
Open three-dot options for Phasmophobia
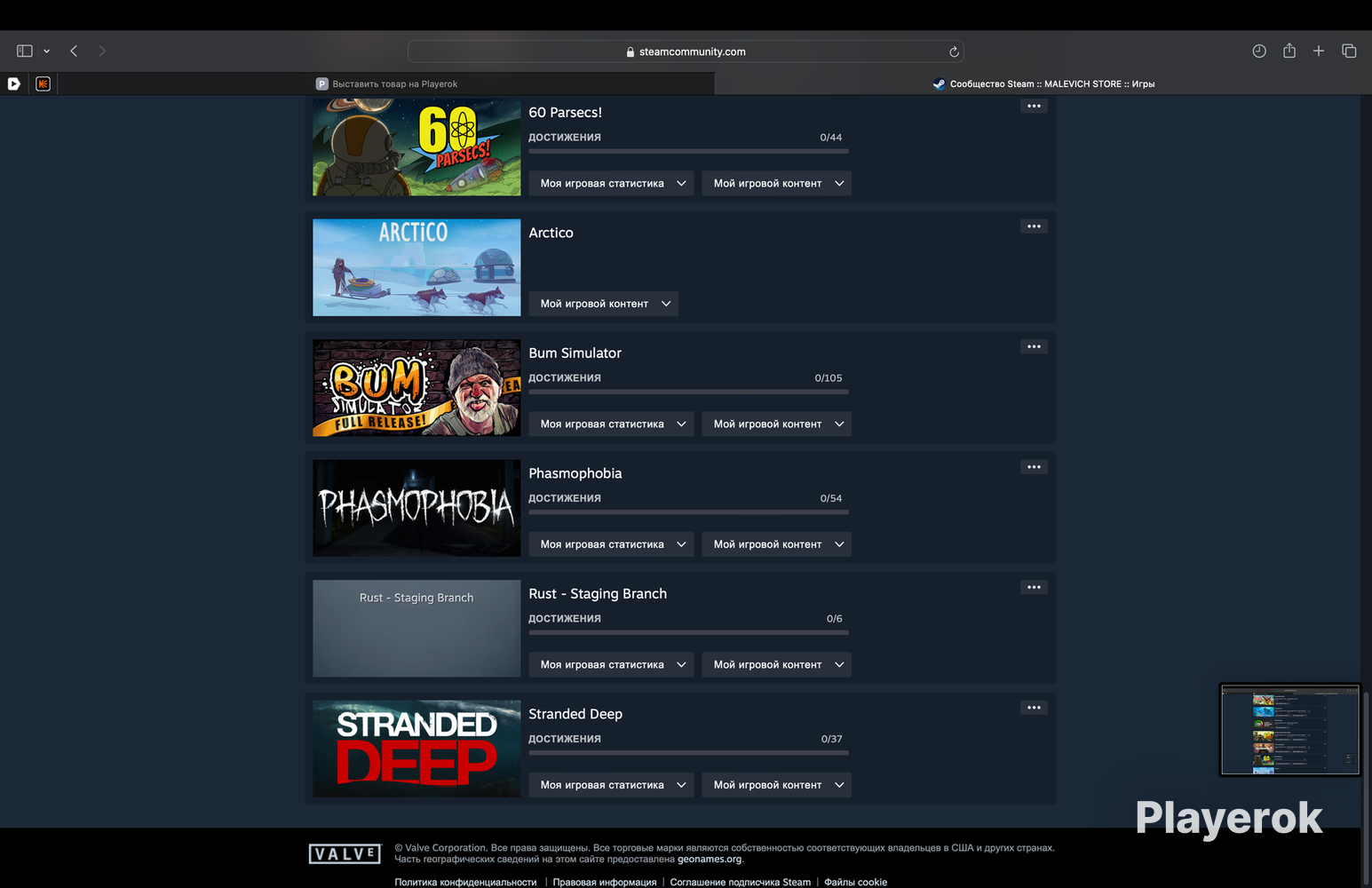[1034, 467]
